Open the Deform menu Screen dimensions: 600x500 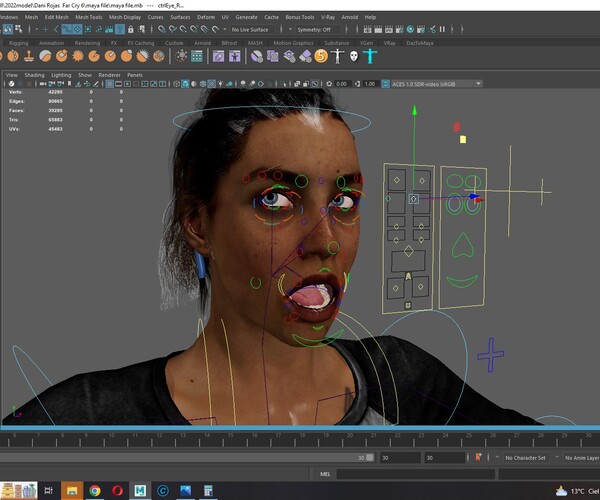(206, 17)
